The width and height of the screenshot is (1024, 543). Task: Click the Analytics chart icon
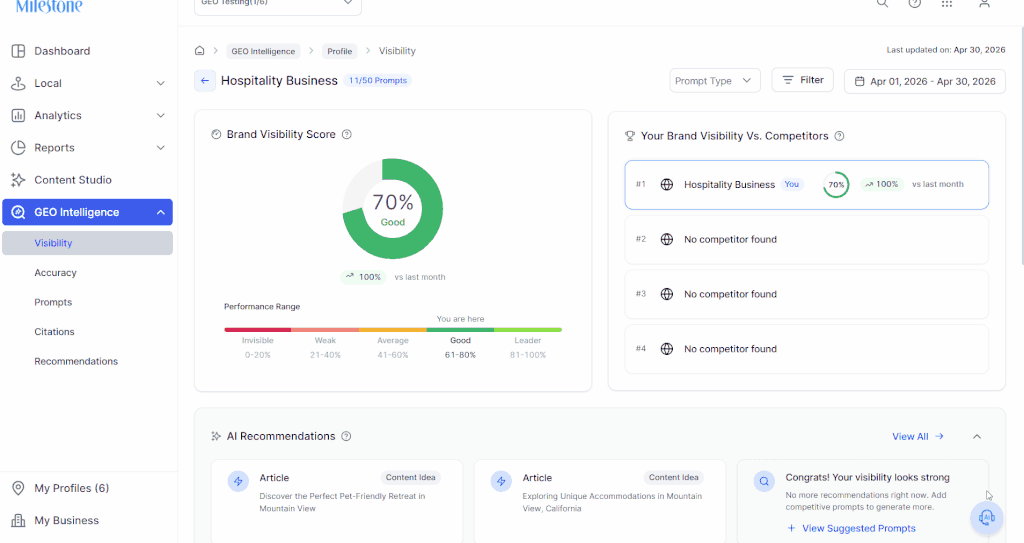[18, 116]
